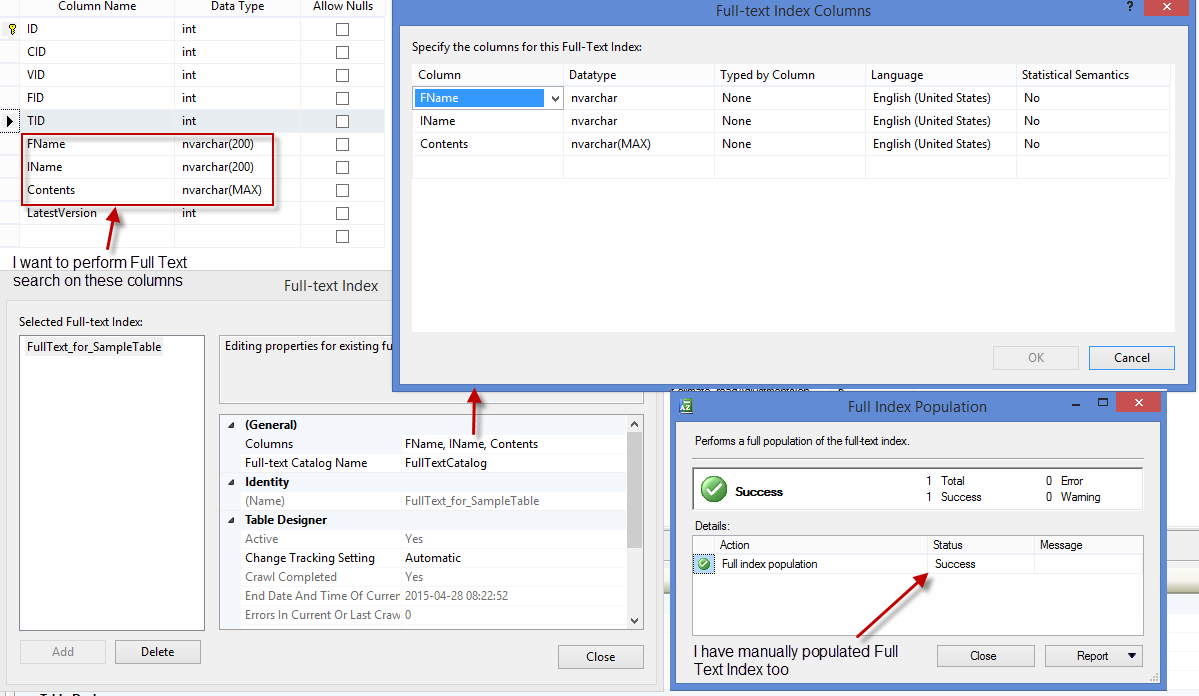Image resolution: width=1199 pixels, height=696 pixels.
Task: Click nvarchar(200) data type for IName
Action: (x=218, y=167)
